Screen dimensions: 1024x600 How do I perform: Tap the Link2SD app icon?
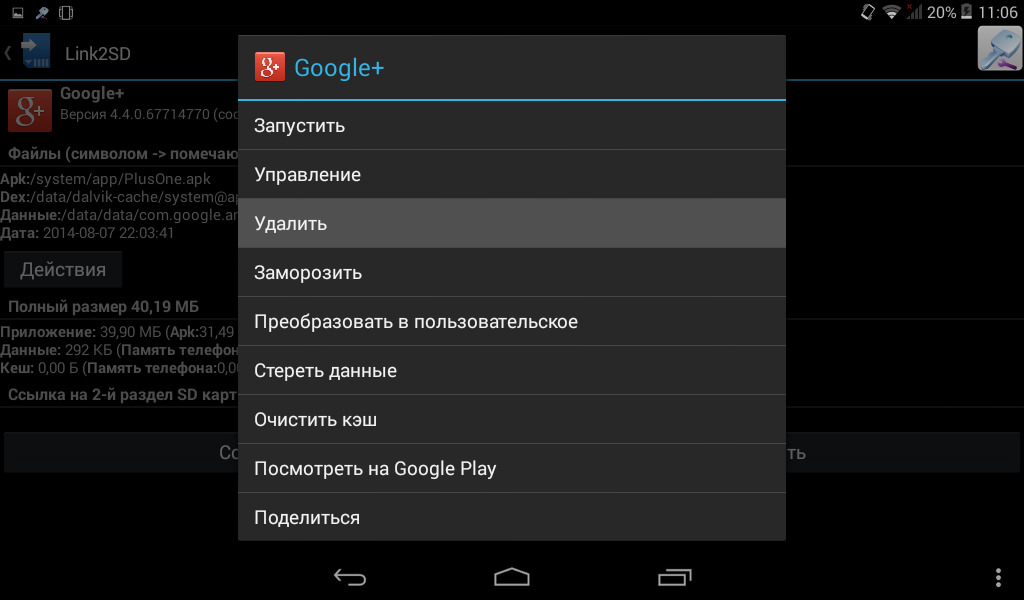[x=35, y=52]
